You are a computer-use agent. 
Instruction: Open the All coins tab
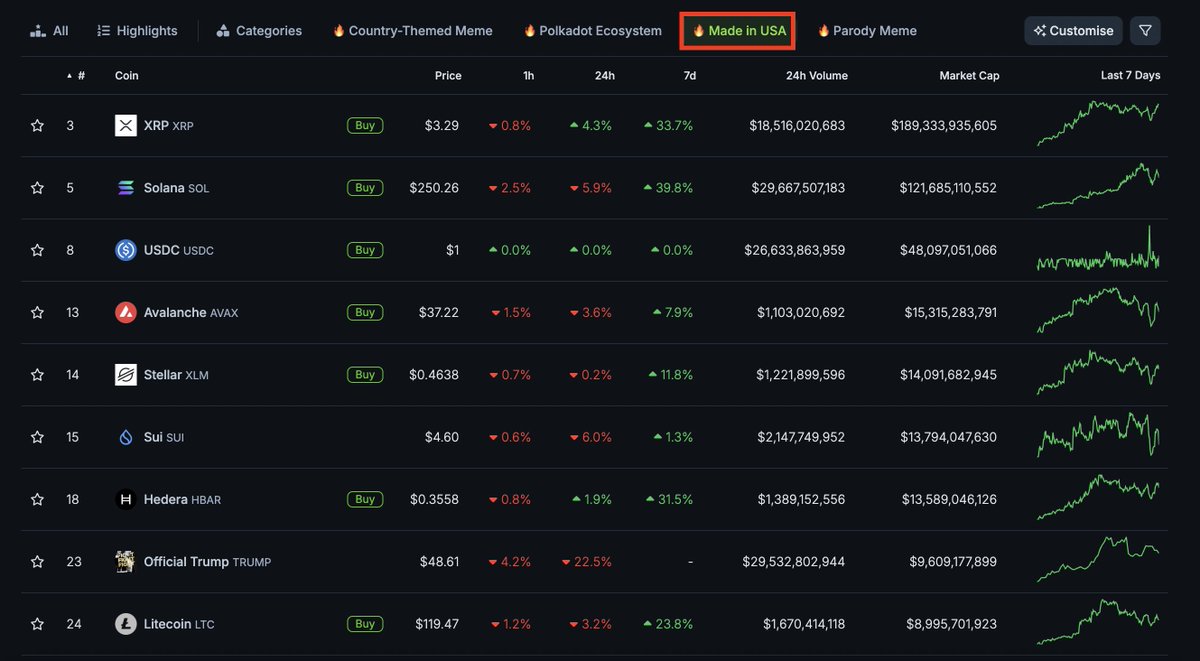pos(49,31)
